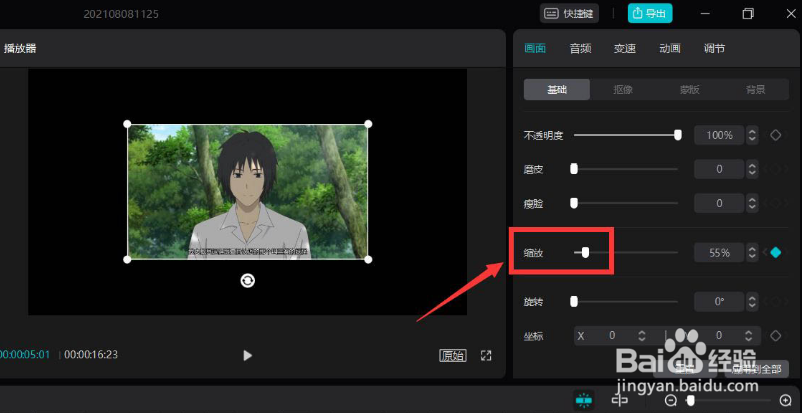The height and width of the screenshot is (413, 802).
Task: Click the 原始 aspect ratio button
Action: click(453, 356)
